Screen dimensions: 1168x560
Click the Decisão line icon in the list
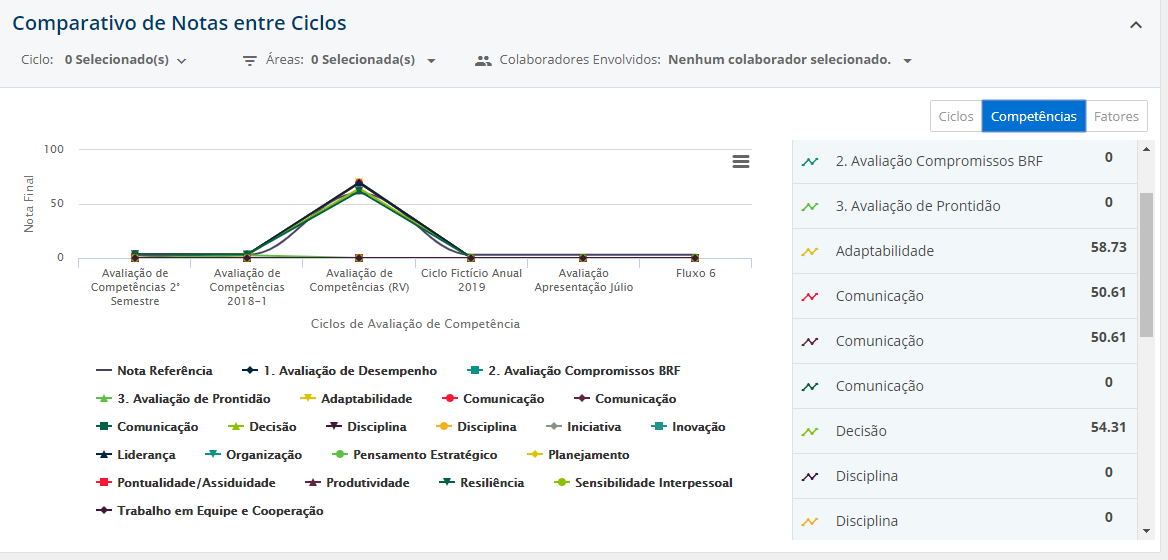810,431
